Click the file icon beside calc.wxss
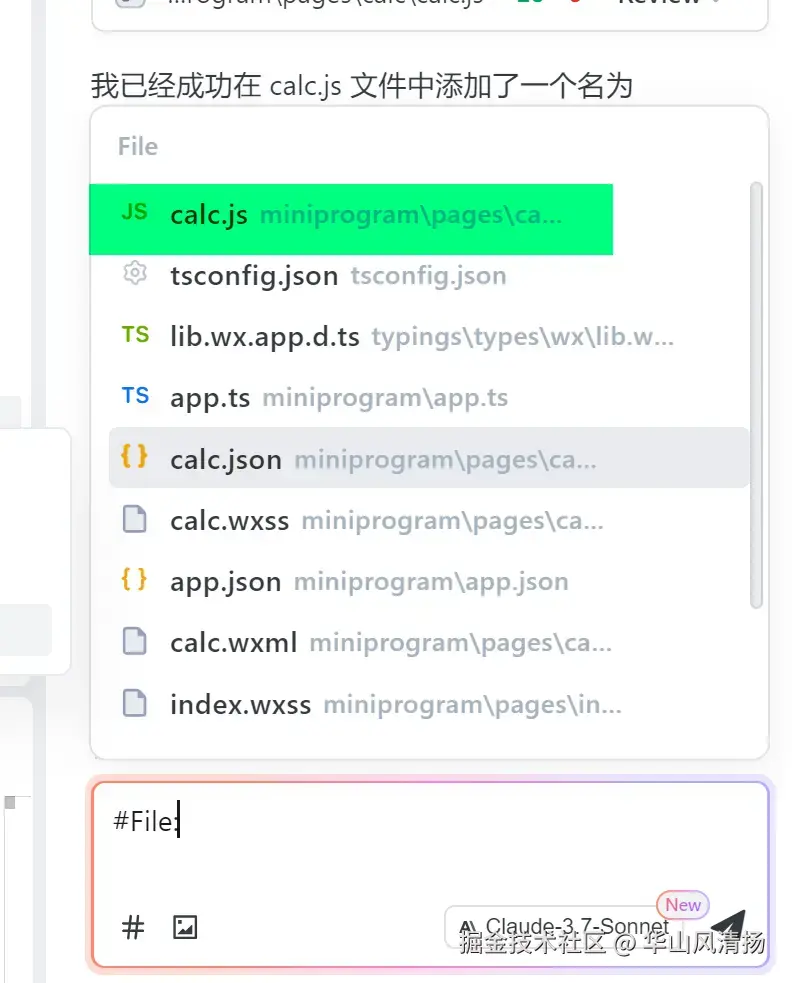 click(x=134, y=520)
